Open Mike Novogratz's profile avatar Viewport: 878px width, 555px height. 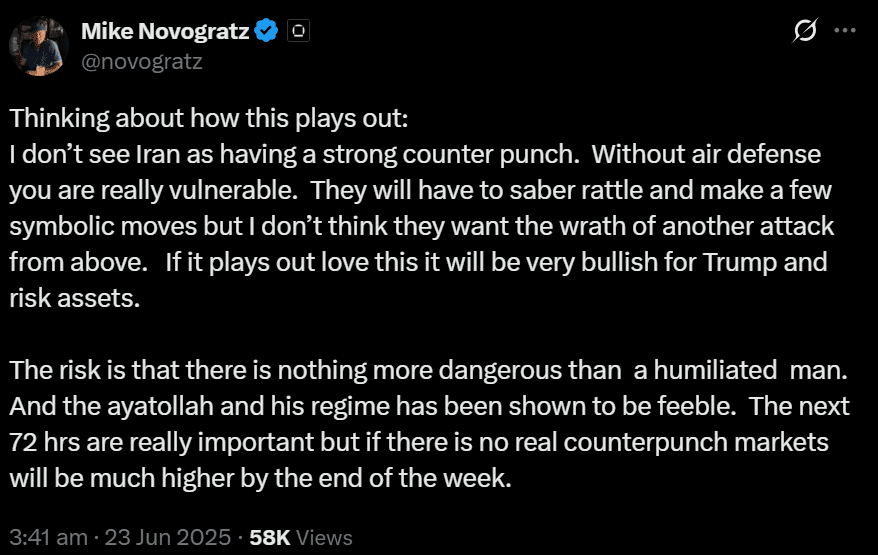[39, 46]
